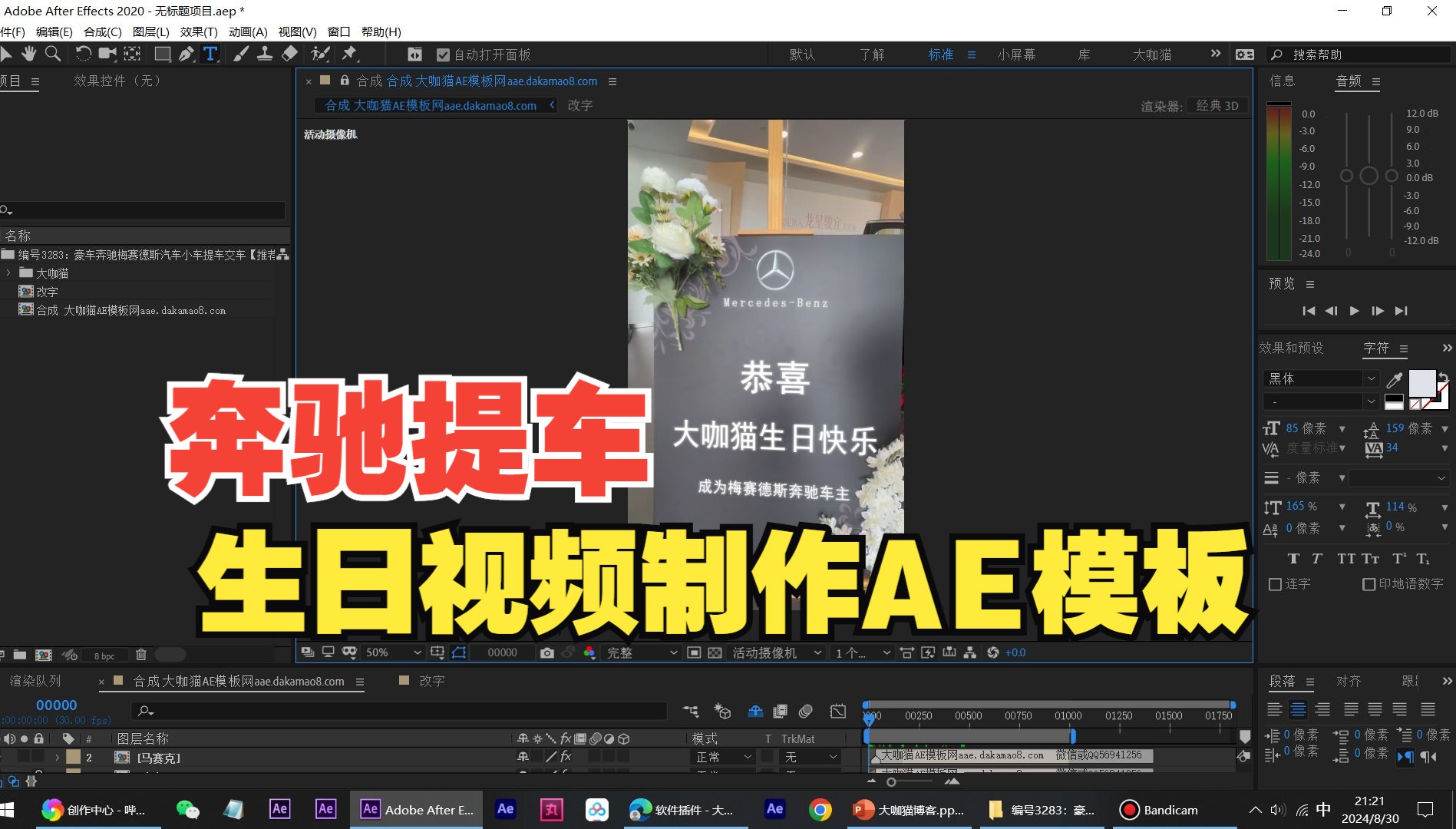This screenshot has width=1456, height=829.
Task: Select the Rotation tool
Action: pyautogui.click(x=83, y=54)
